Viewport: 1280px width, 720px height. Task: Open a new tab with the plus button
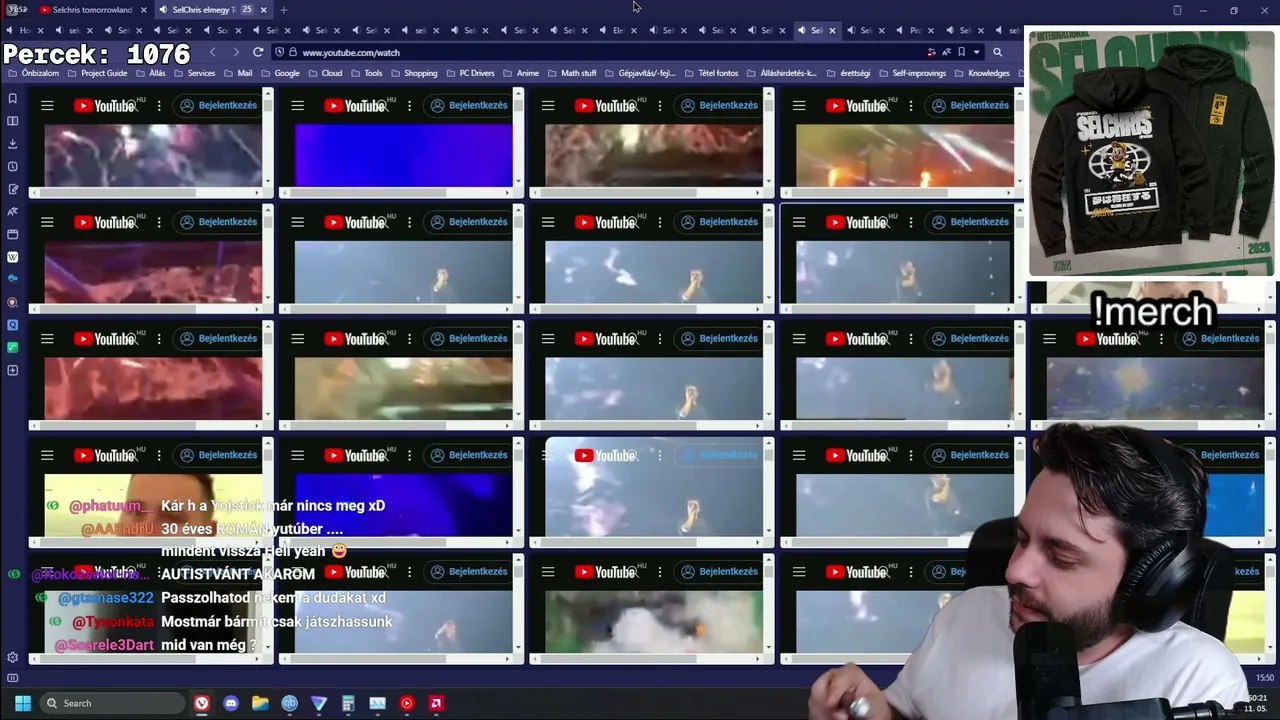tap(283, 10)
